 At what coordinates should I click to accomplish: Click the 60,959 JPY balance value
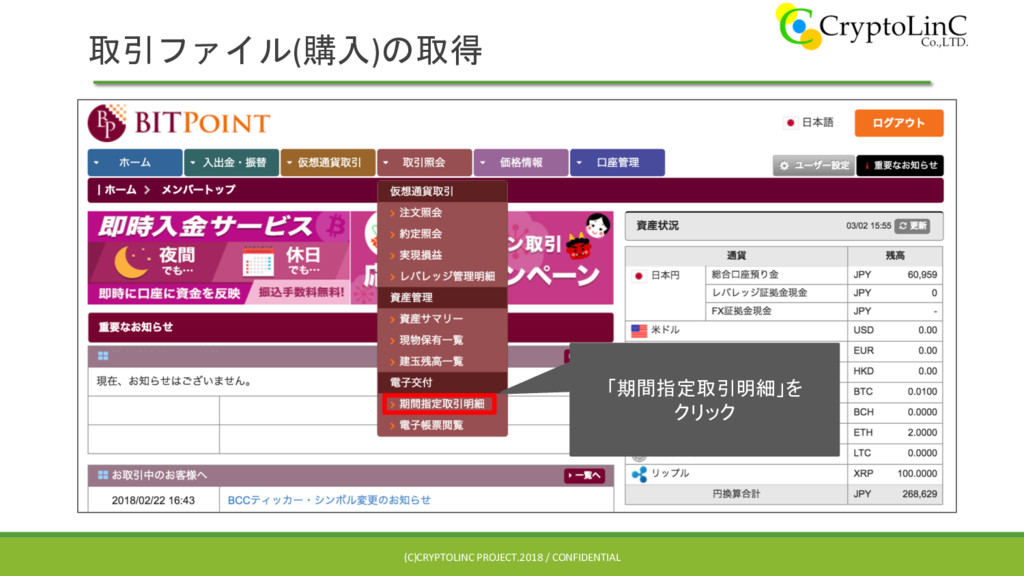tap(922, 275)
